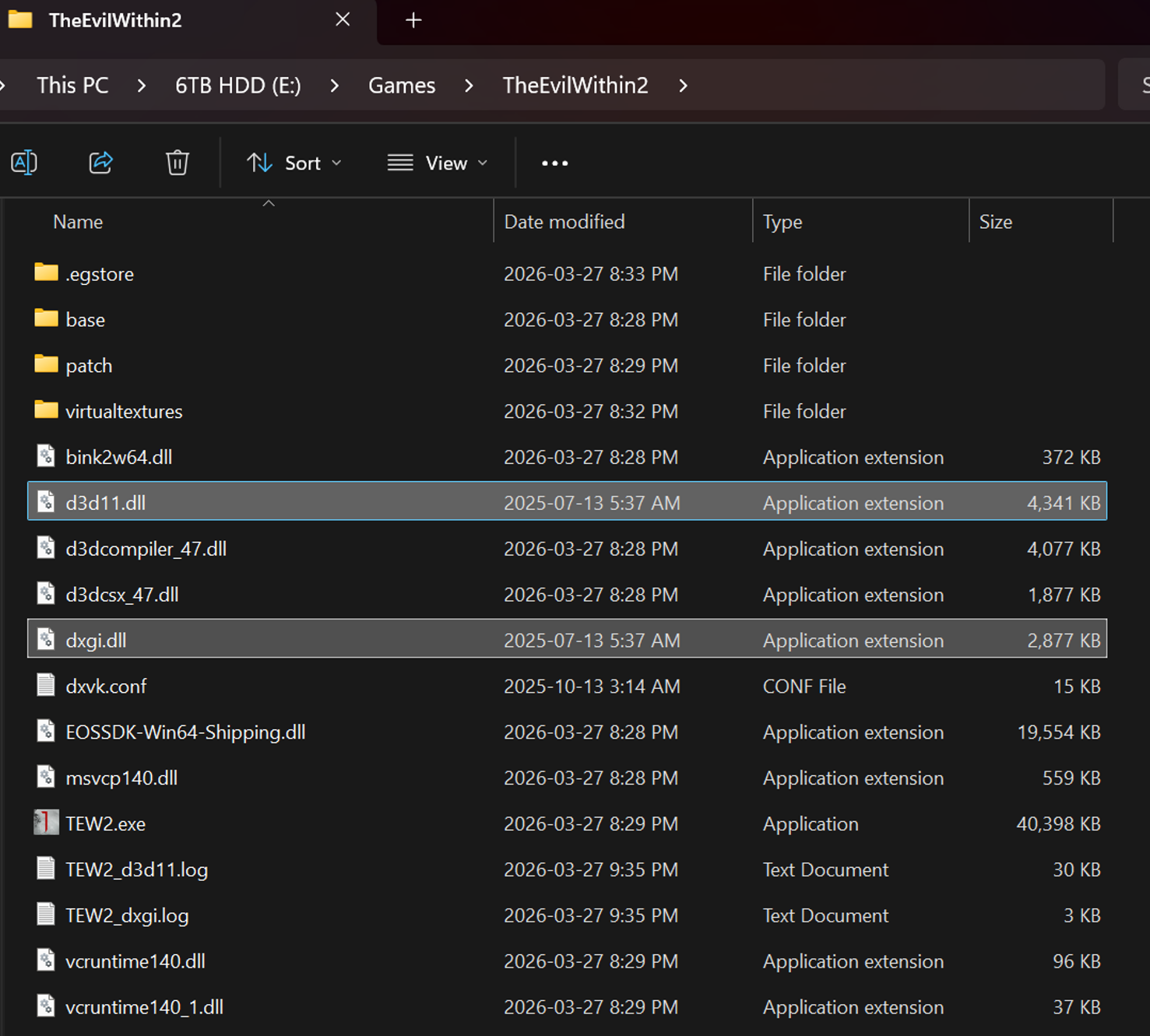Image resolution: width=1150 pixels, height=1036 pixels.
Task: Select the TEW2.exe file name
Action: point(105,824)
